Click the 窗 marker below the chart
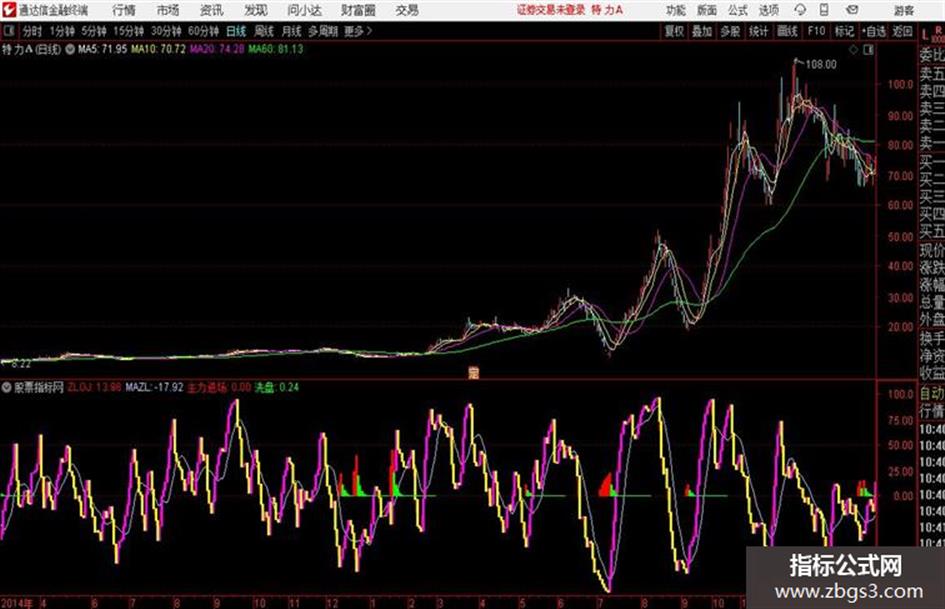The image size is (945, 609). (474, 373)
